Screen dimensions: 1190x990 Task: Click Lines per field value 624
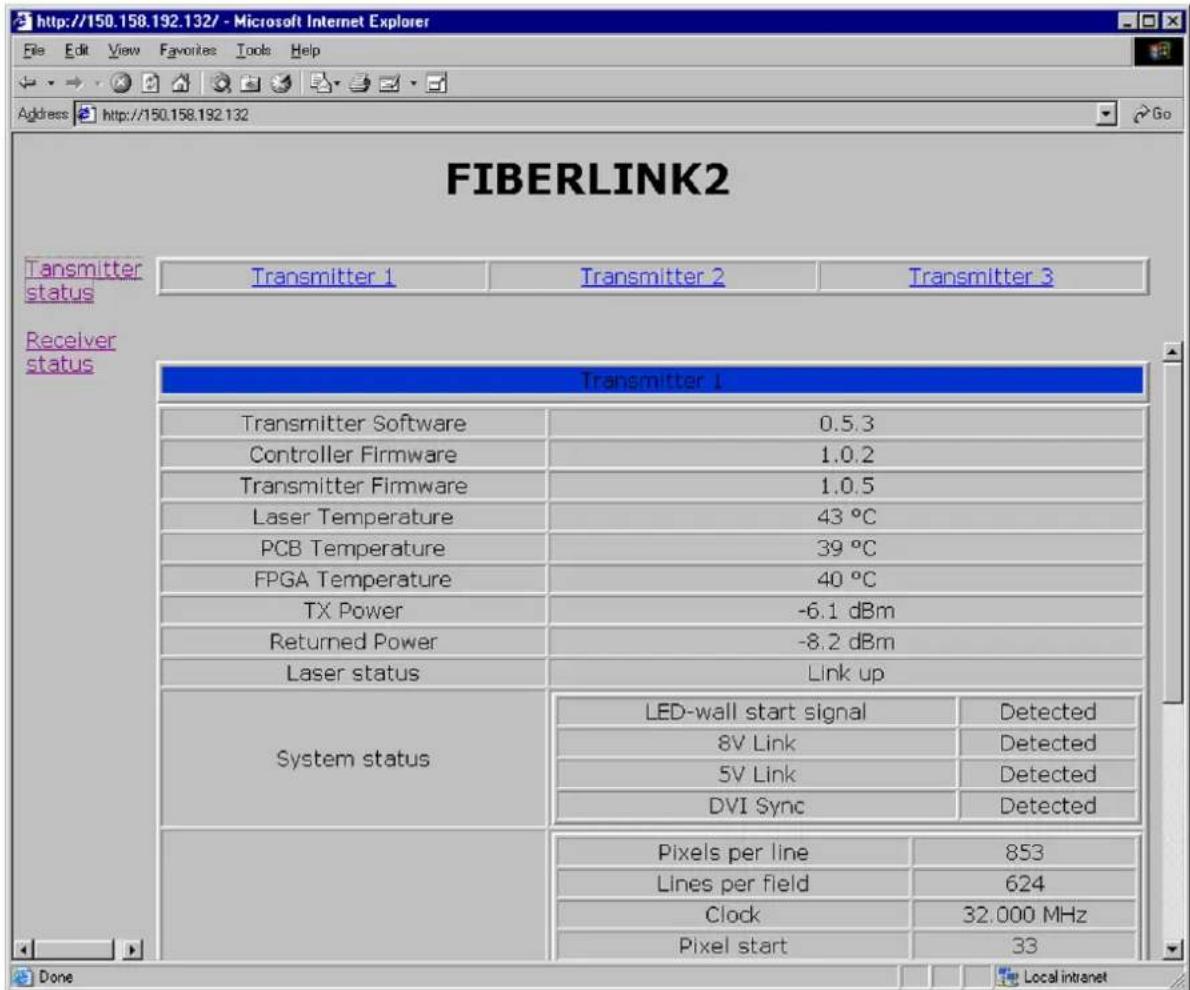(1025, 884)
